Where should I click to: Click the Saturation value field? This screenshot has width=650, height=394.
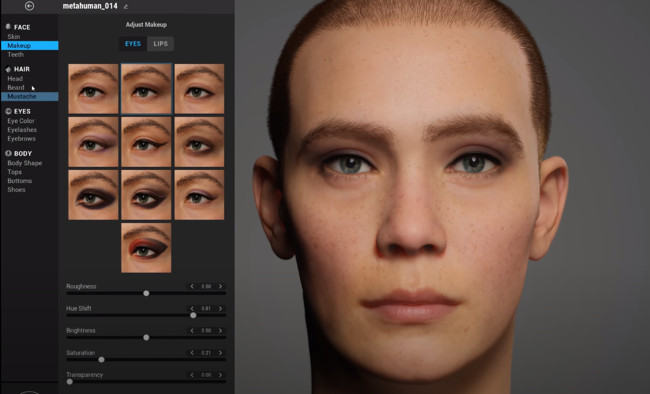pos(206,353)
